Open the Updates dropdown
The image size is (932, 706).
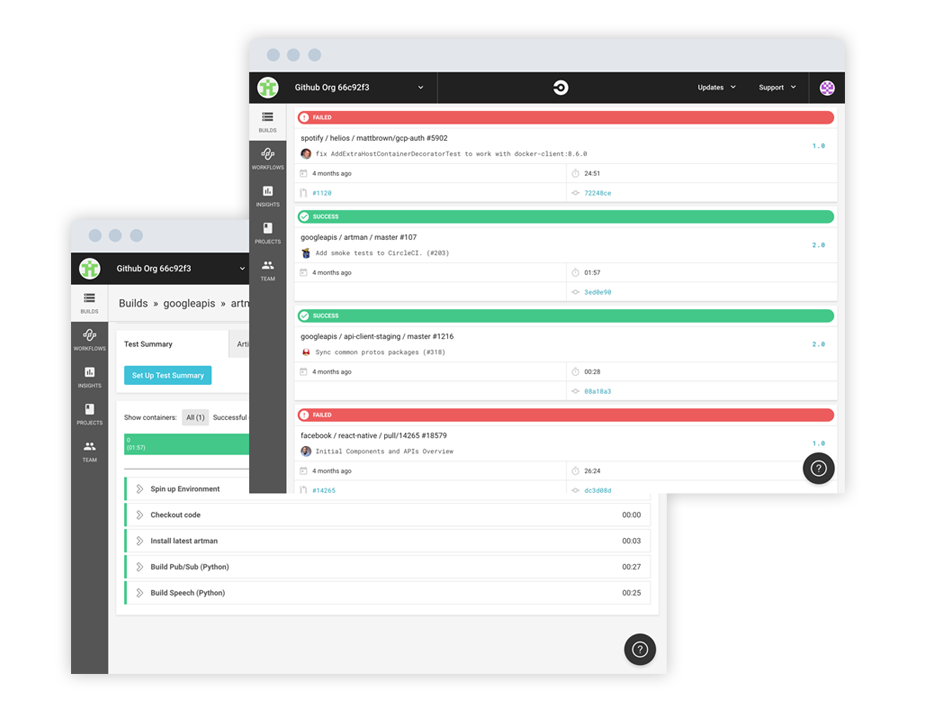click(x=716, y=87)
